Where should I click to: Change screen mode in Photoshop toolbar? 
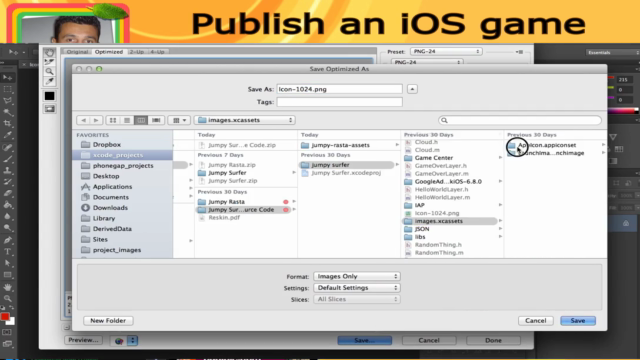coord(7,344)
